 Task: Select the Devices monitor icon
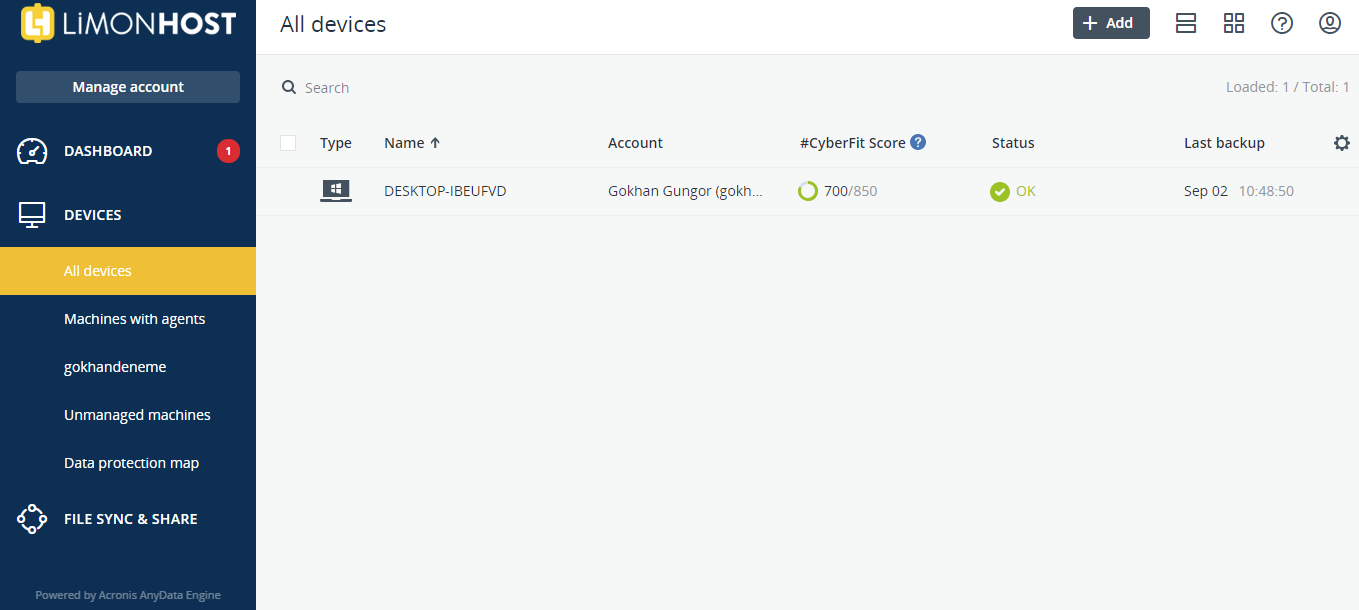tap(32, 215)
